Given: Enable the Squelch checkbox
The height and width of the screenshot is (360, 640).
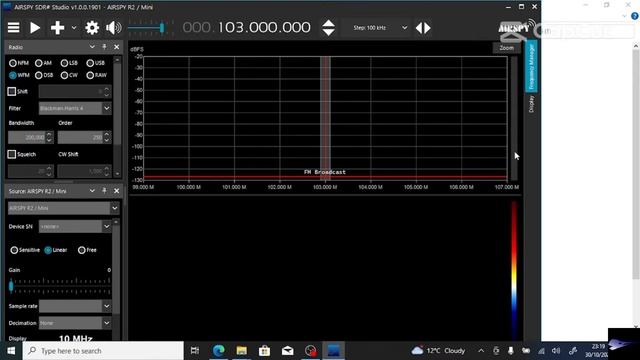Looking at the screenshot, I should (12, 154).
